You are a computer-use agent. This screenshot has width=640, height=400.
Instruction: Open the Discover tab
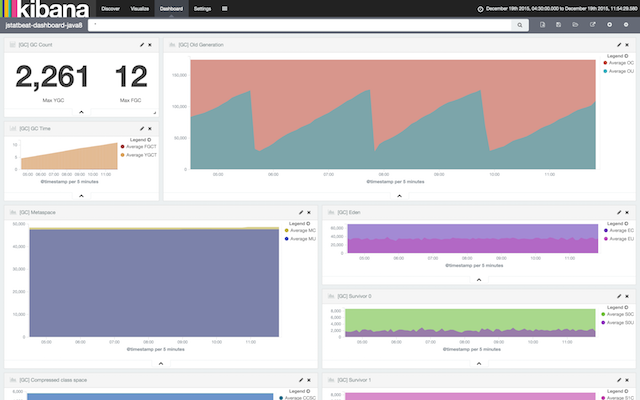tap(111, 9)
